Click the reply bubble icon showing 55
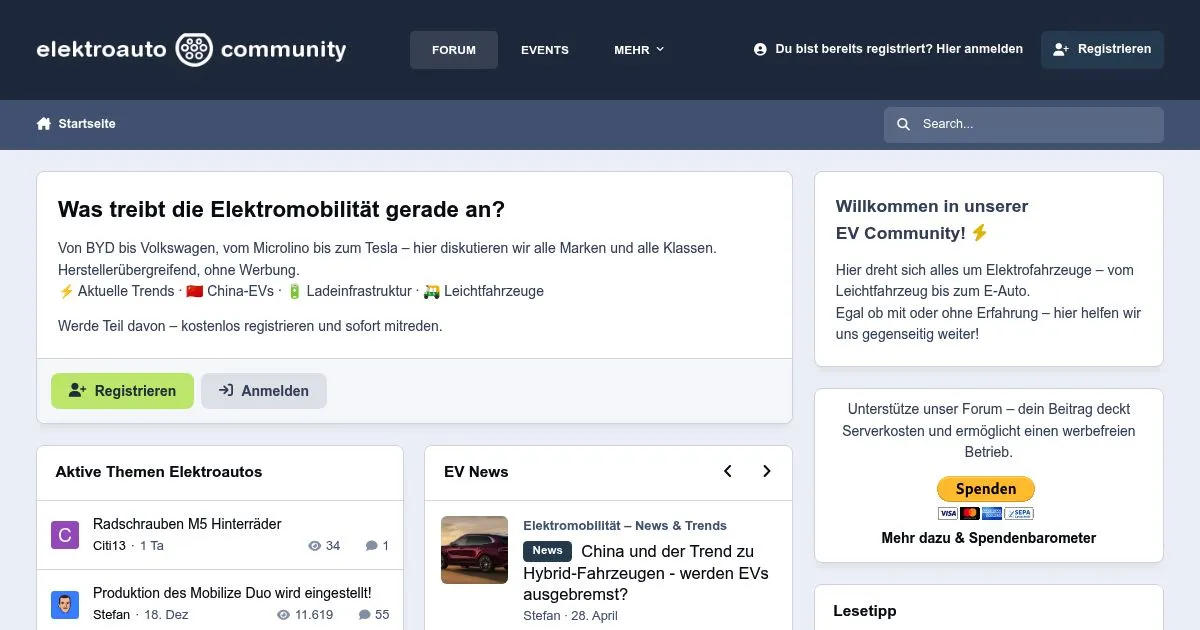The width and height of the screenshot is (1200, 630). pyautogui.click(x=365, y=615)
